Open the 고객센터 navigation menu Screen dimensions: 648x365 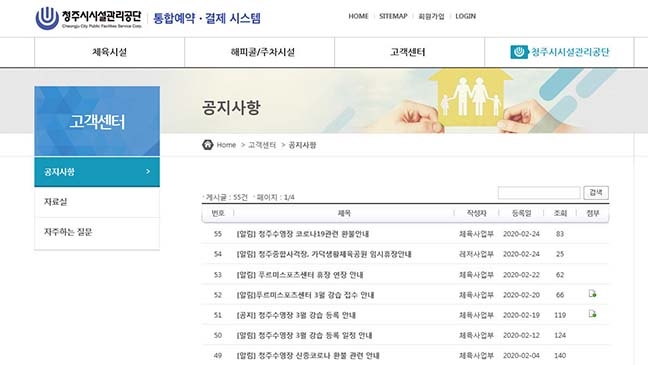click(408, 52)
